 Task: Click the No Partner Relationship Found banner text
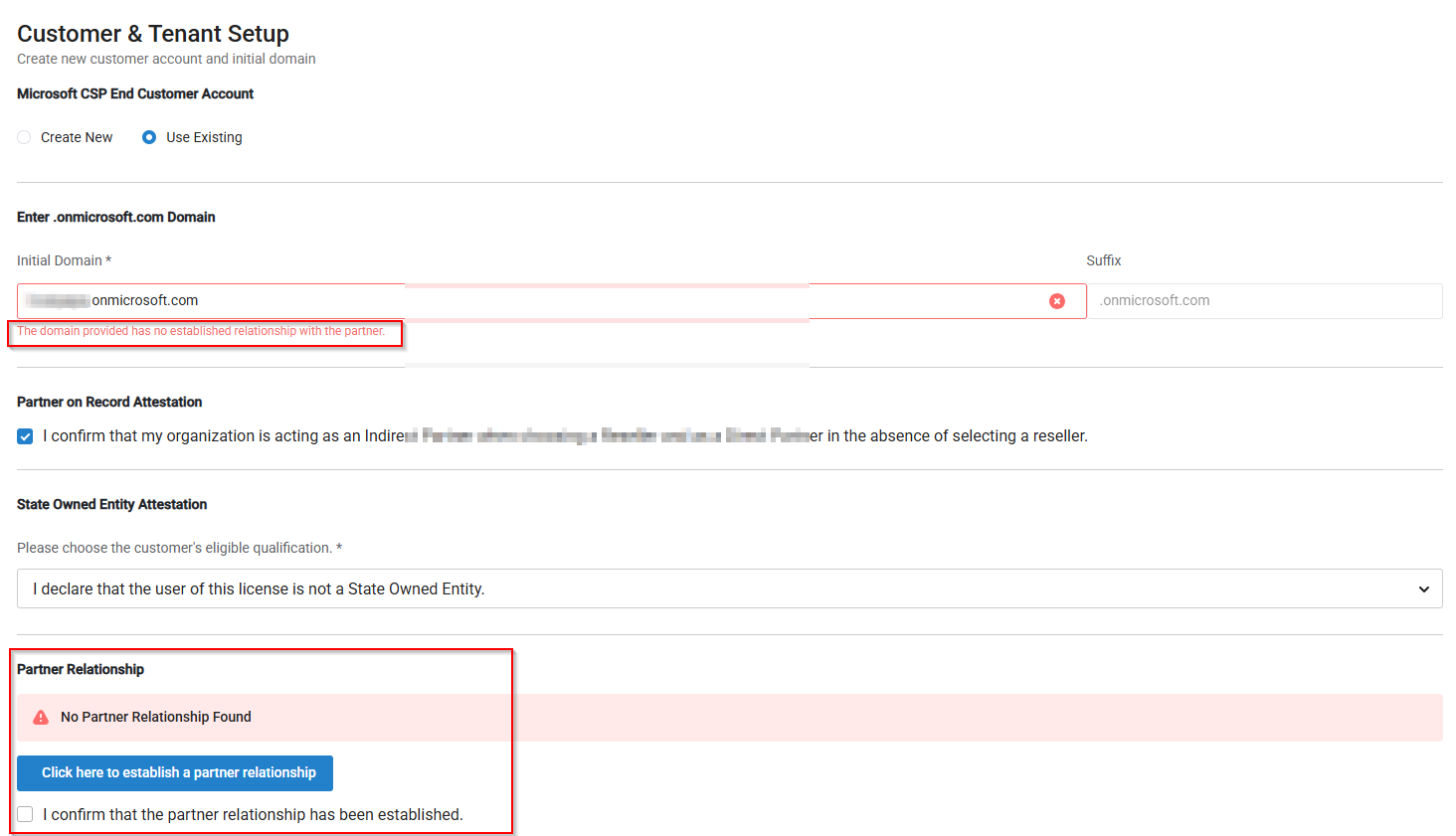(156, 717)
